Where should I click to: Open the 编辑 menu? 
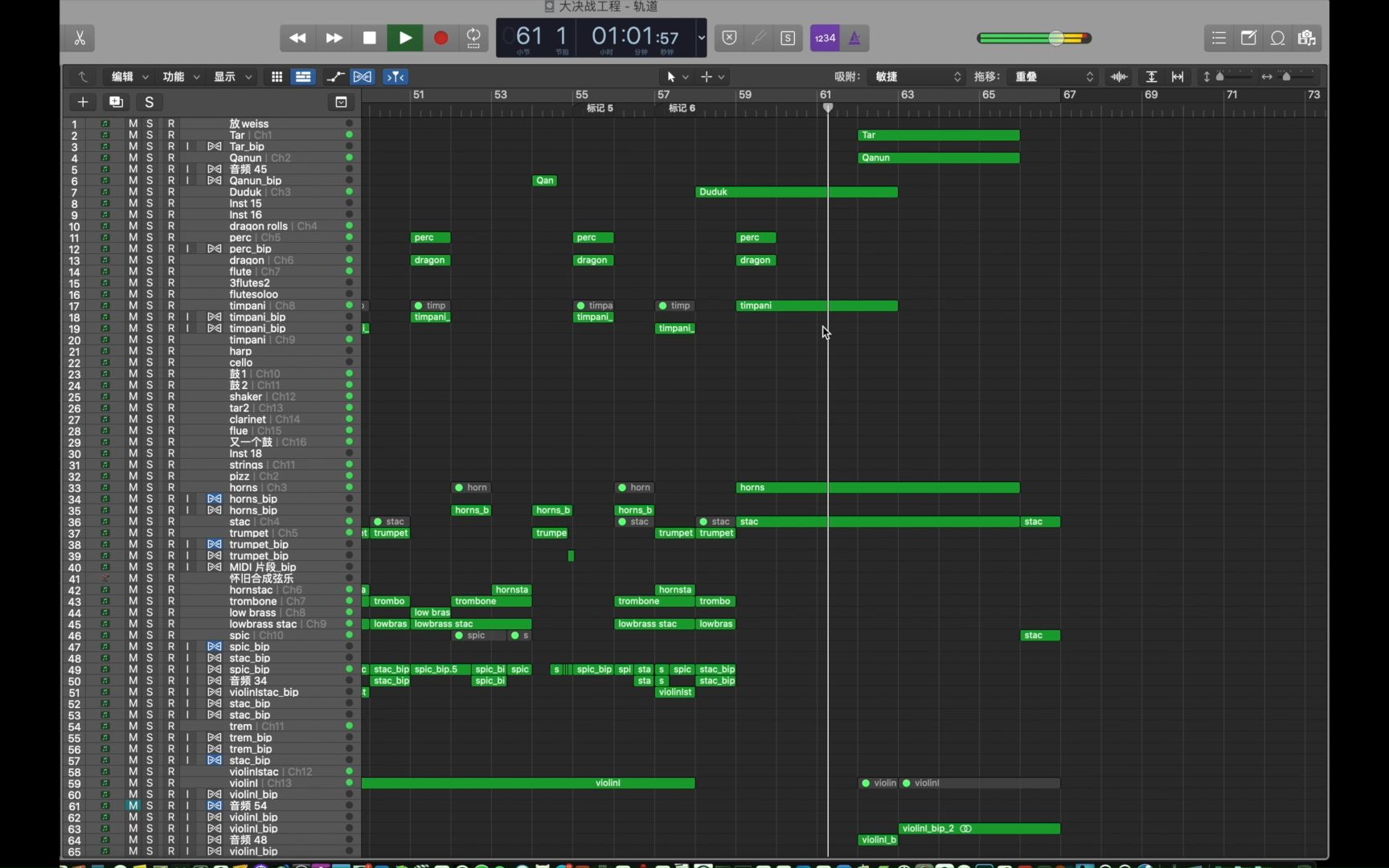[129, 76]
